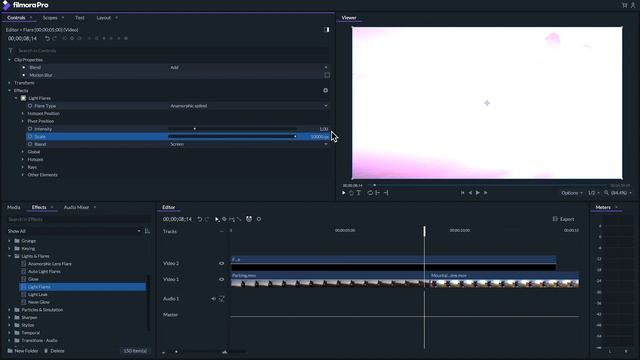Expand the Hotspot Position group

pos(23,113)
